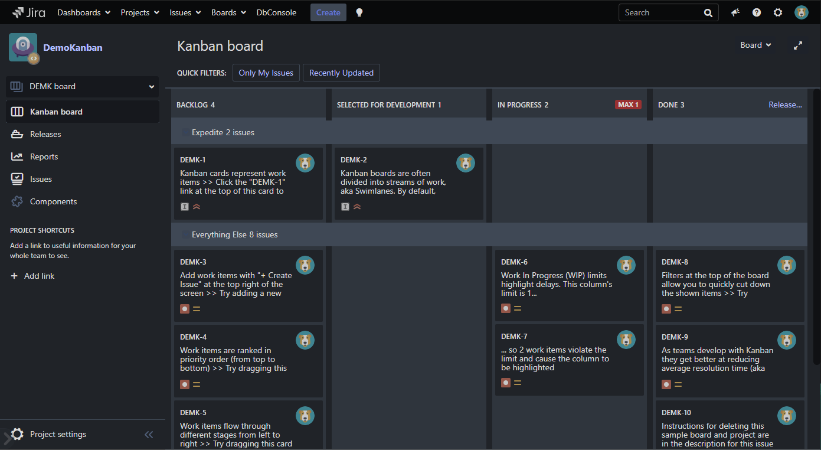
Task: Click the Jira logo
Action: [x=28, y=13]
